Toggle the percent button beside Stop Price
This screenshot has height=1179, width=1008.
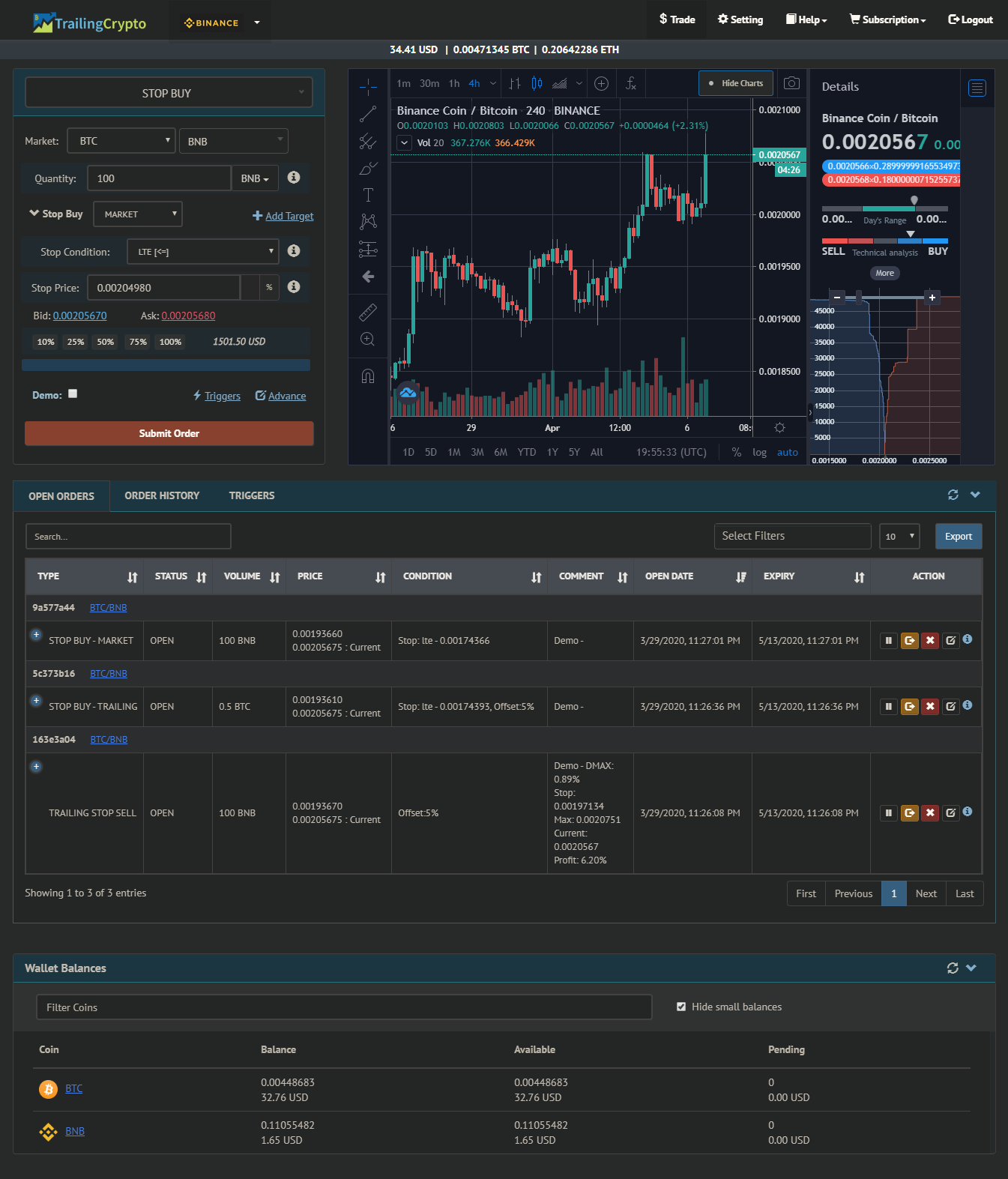click(x=269, y=287)
